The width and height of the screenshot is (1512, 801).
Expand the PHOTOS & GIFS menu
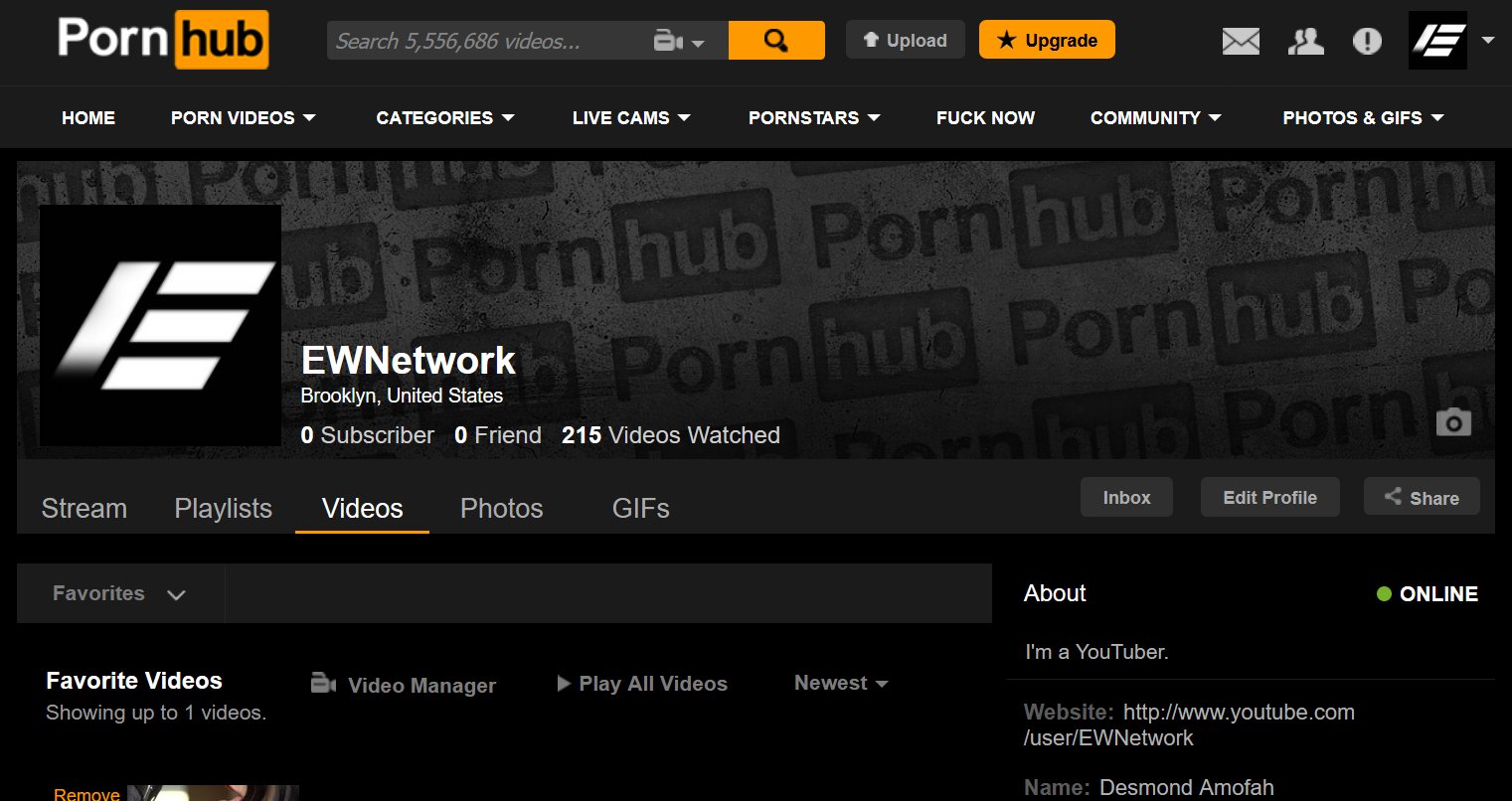[1363, 117]
